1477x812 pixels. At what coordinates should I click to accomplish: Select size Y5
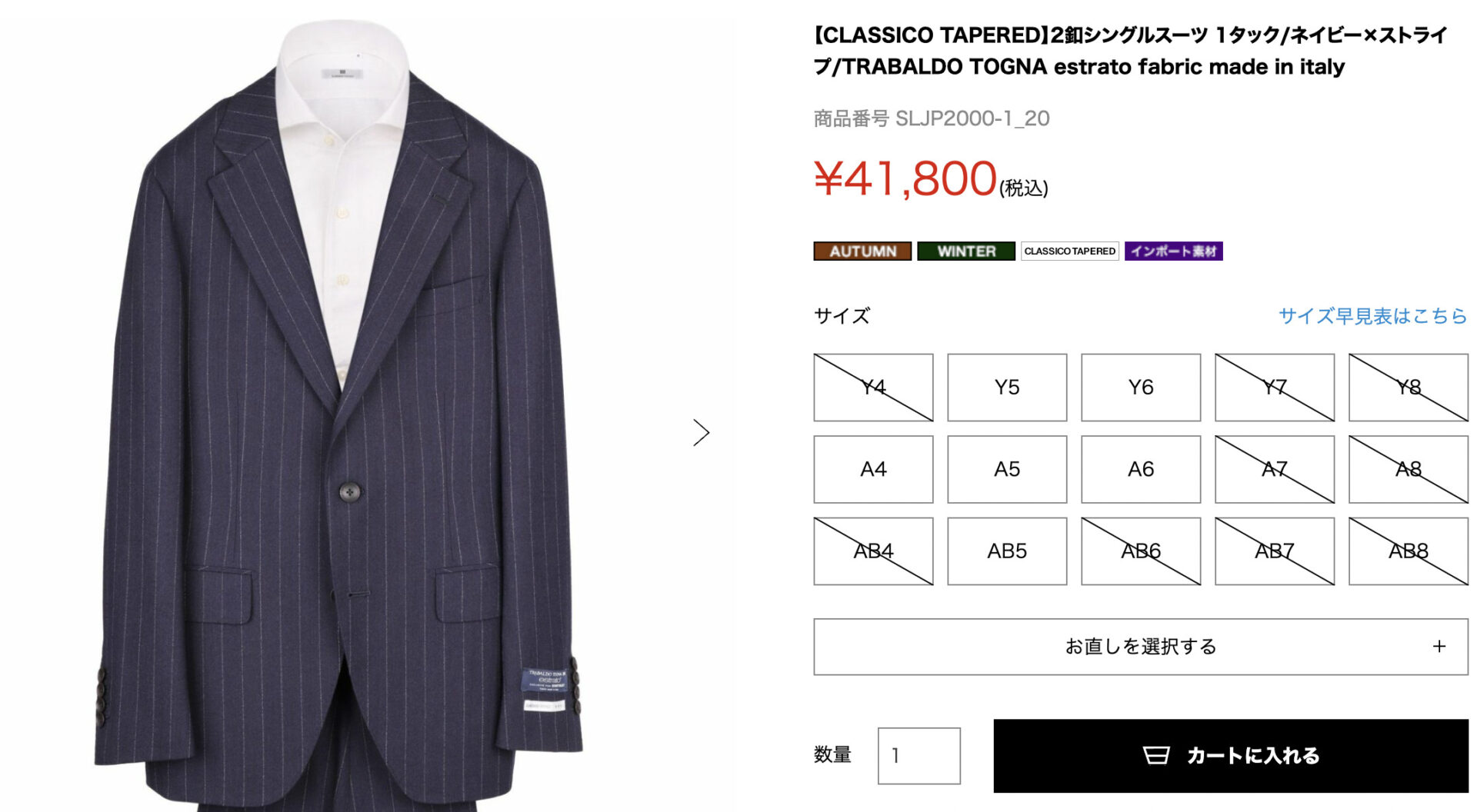coord(1007,388)
